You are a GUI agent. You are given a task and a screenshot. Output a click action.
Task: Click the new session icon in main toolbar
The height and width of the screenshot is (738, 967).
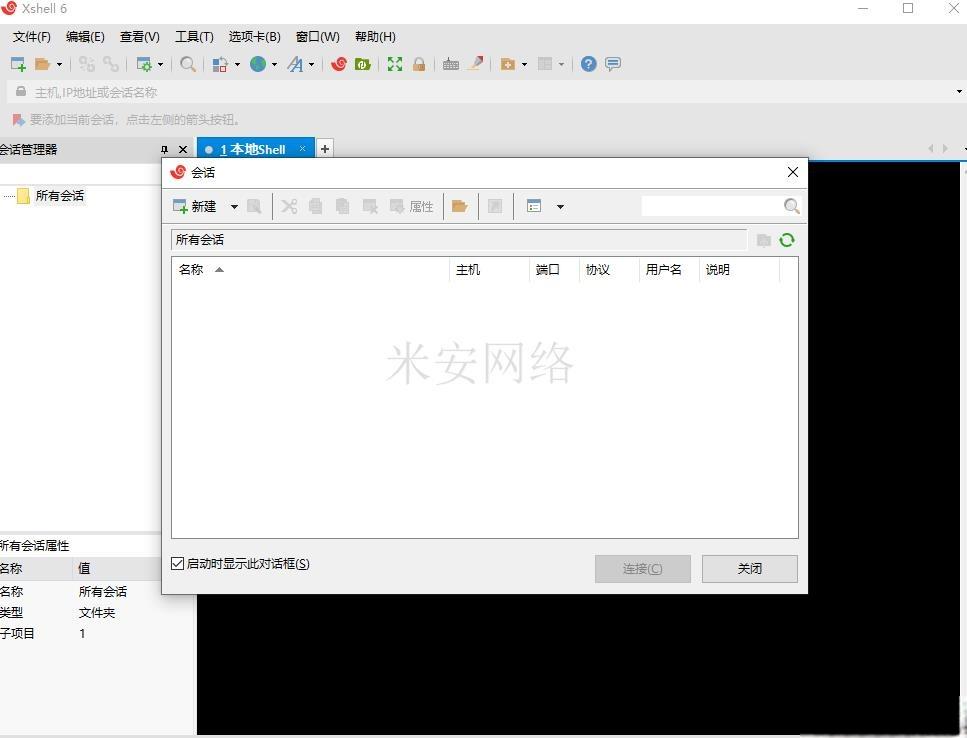point(18,64)
